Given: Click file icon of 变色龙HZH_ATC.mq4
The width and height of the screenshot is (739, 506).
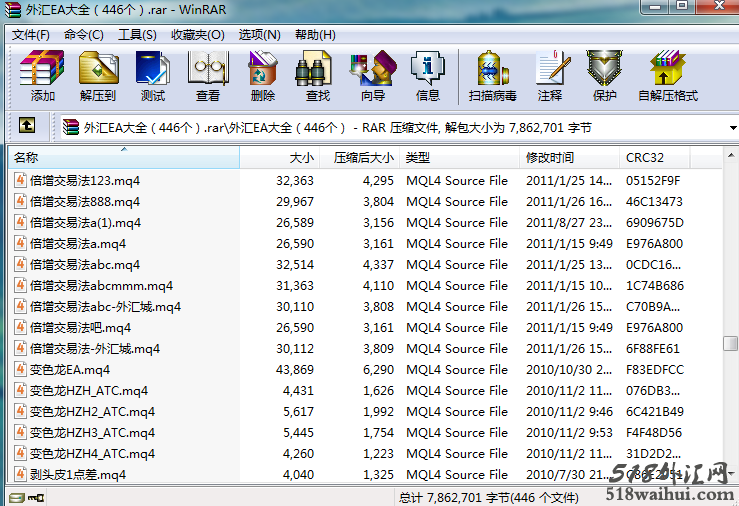Looking at the screenshot, I should pos(20,391).
